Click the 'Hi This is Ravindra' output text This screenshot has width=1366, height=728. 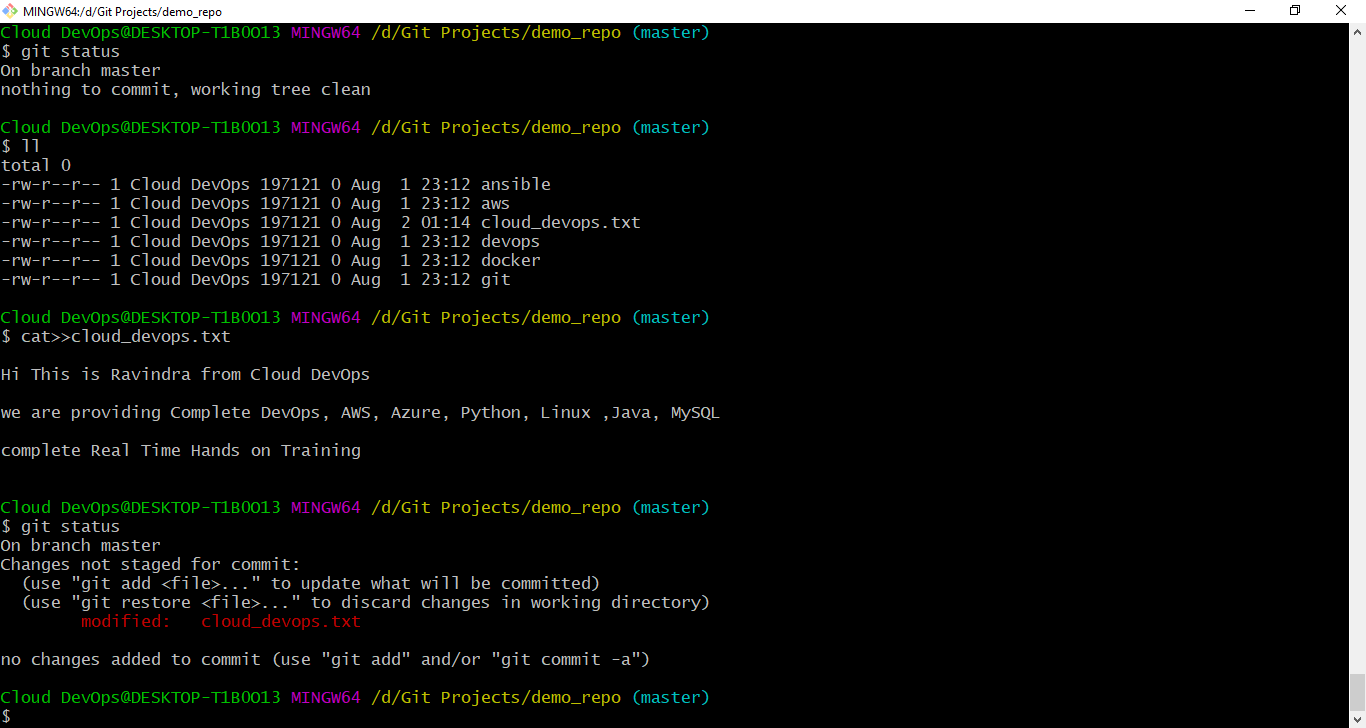coord(185,374)
